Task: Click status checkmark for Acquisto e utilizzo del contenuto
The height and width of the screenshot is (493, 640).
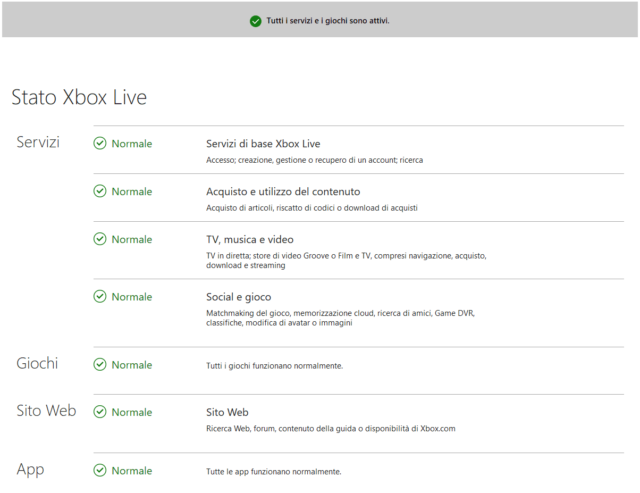Action: coord(99,192)
